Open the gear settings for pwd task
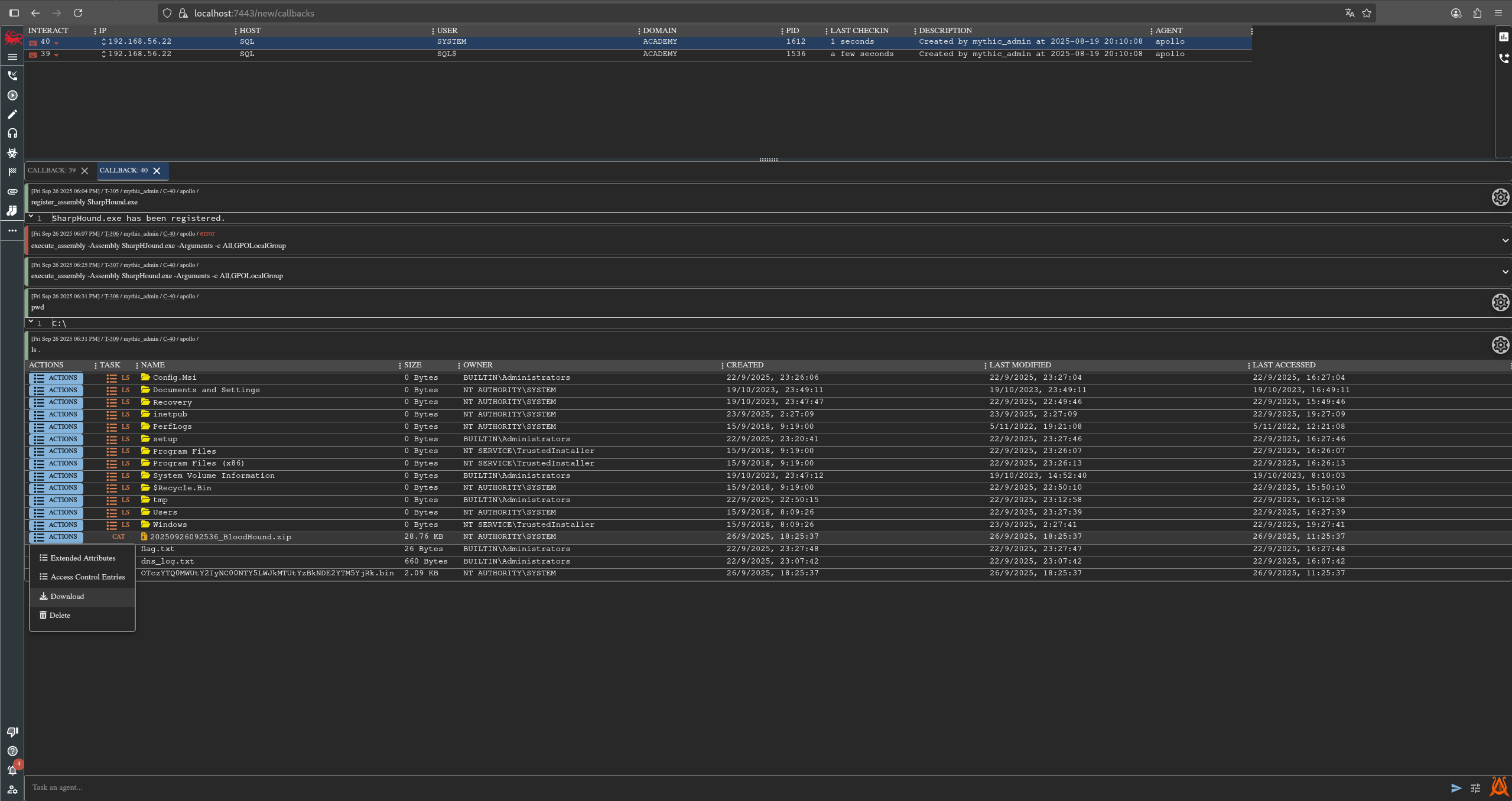Viewport: 1512px width, 801px height. (1500, 302)
